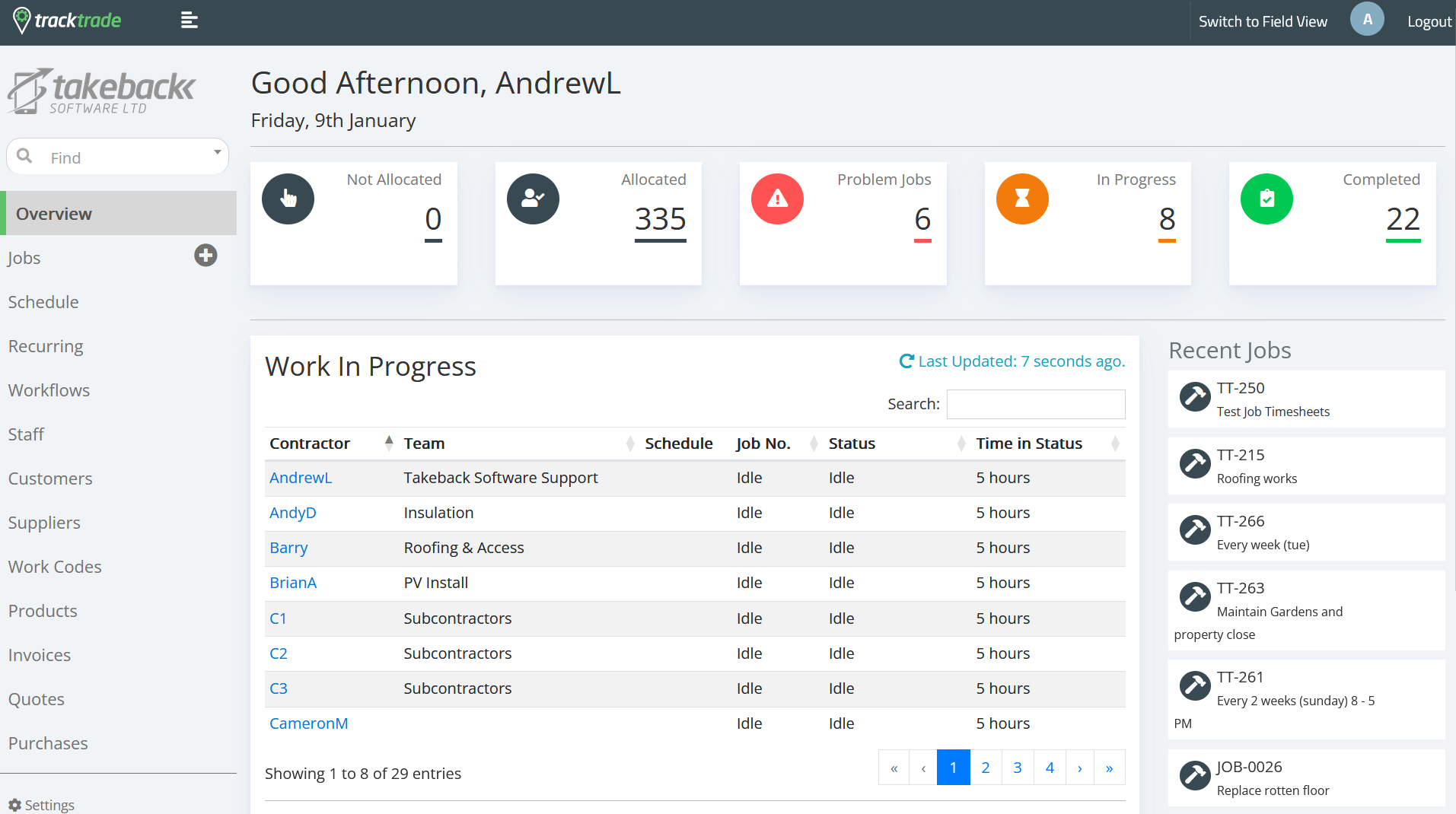Click the Not Allocated hand icon
This screenshot has width=1456, height=814.
tap(288, 199)
